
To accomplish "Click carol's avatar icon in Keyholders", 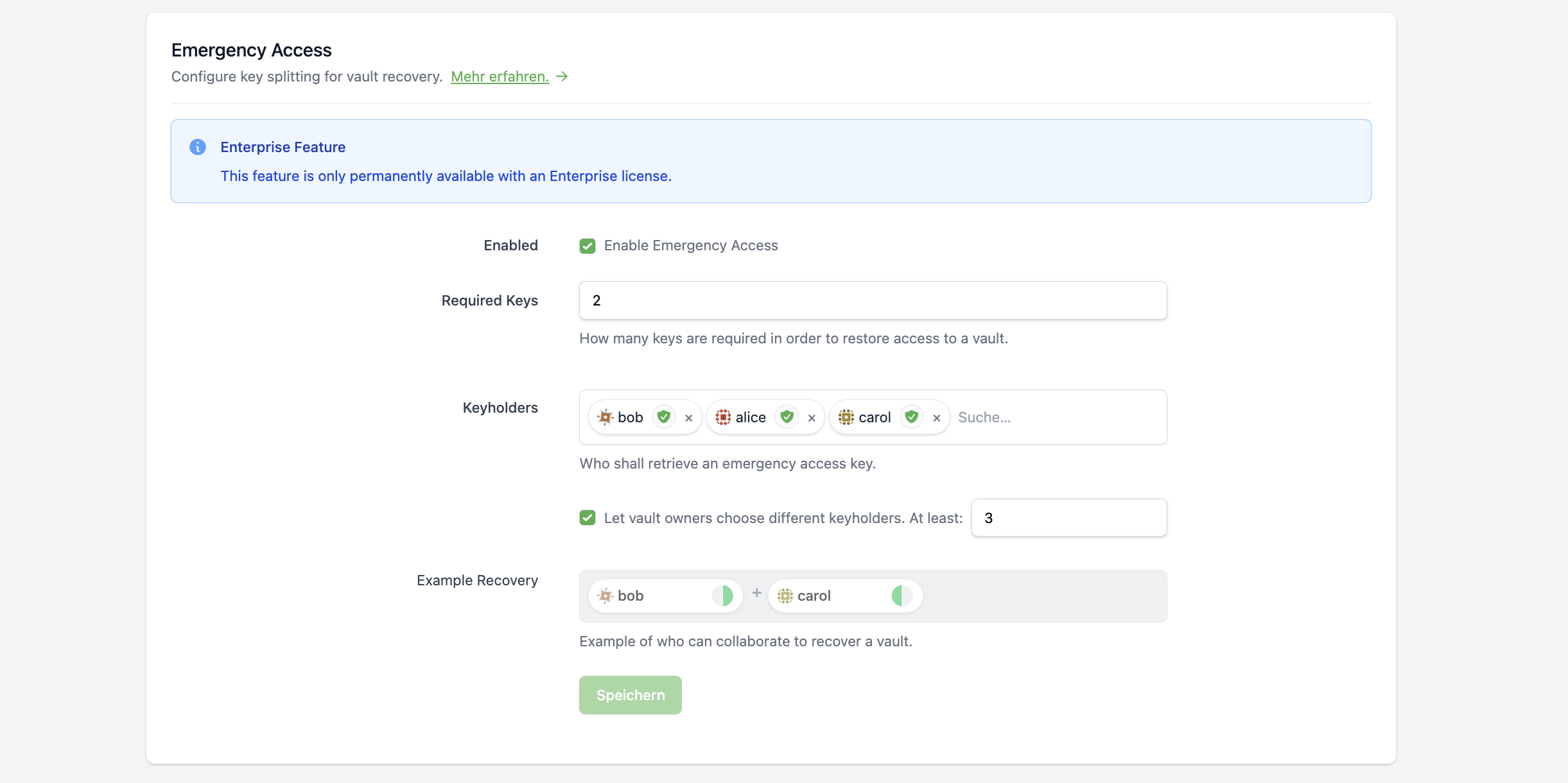I will 846,417.
